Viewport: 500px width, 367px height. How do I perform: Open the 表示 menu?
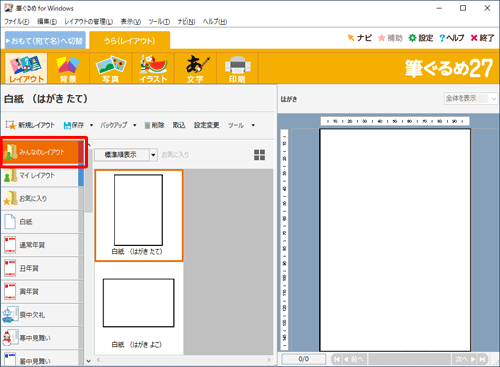131,22
